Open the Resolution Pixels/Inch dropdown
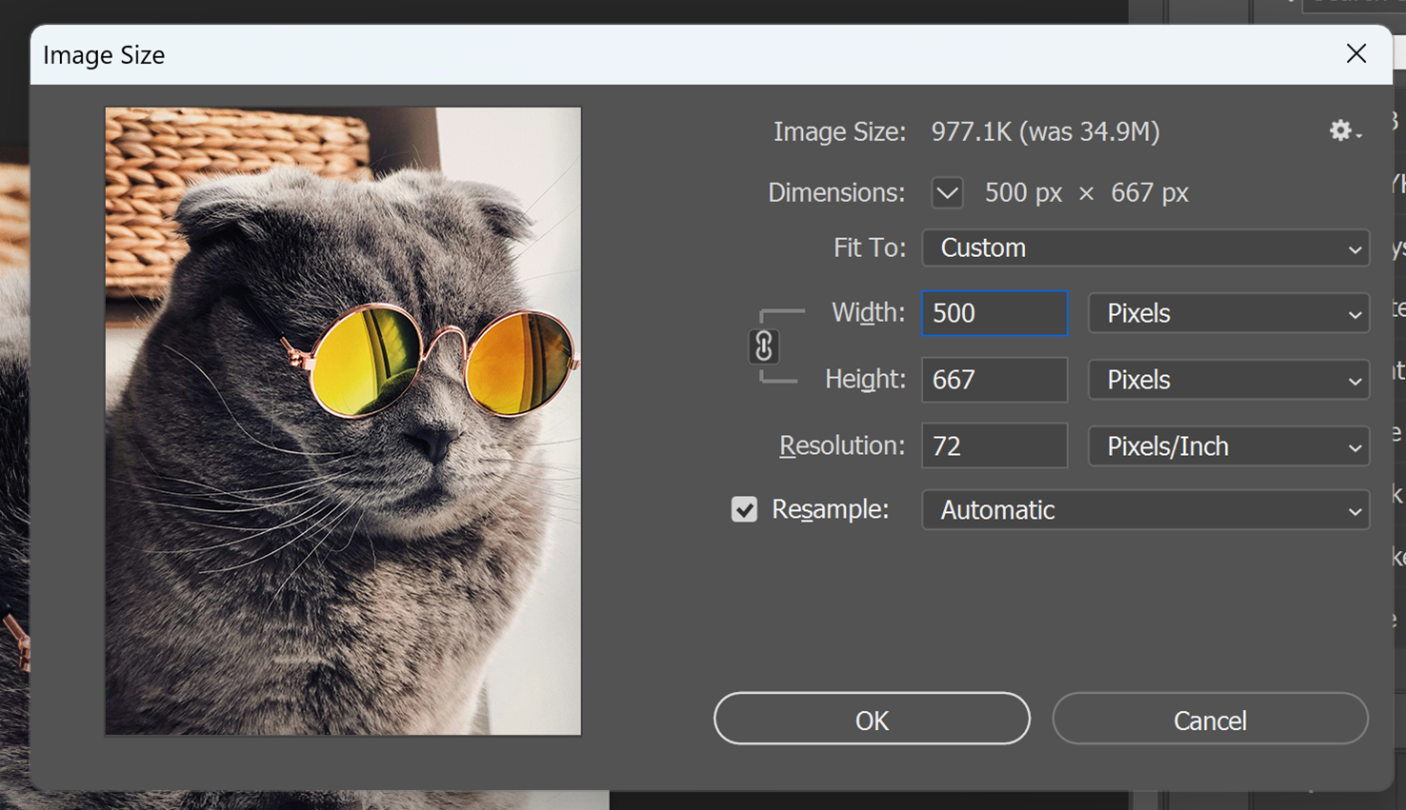The image size is (1406, 810). pyautogui.click(x=1228, y=446)
